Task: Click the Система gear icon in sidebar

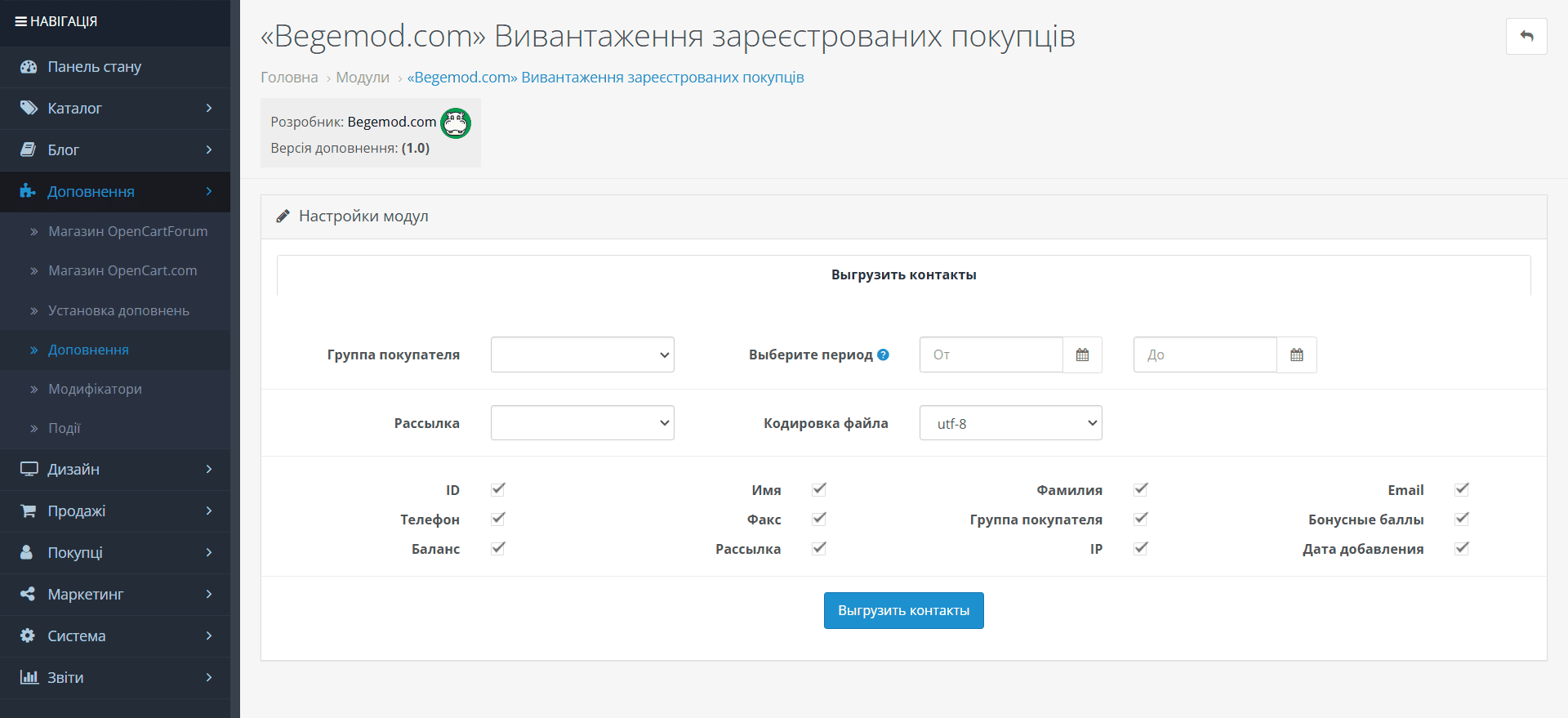Action: click(x=28, y=635)
